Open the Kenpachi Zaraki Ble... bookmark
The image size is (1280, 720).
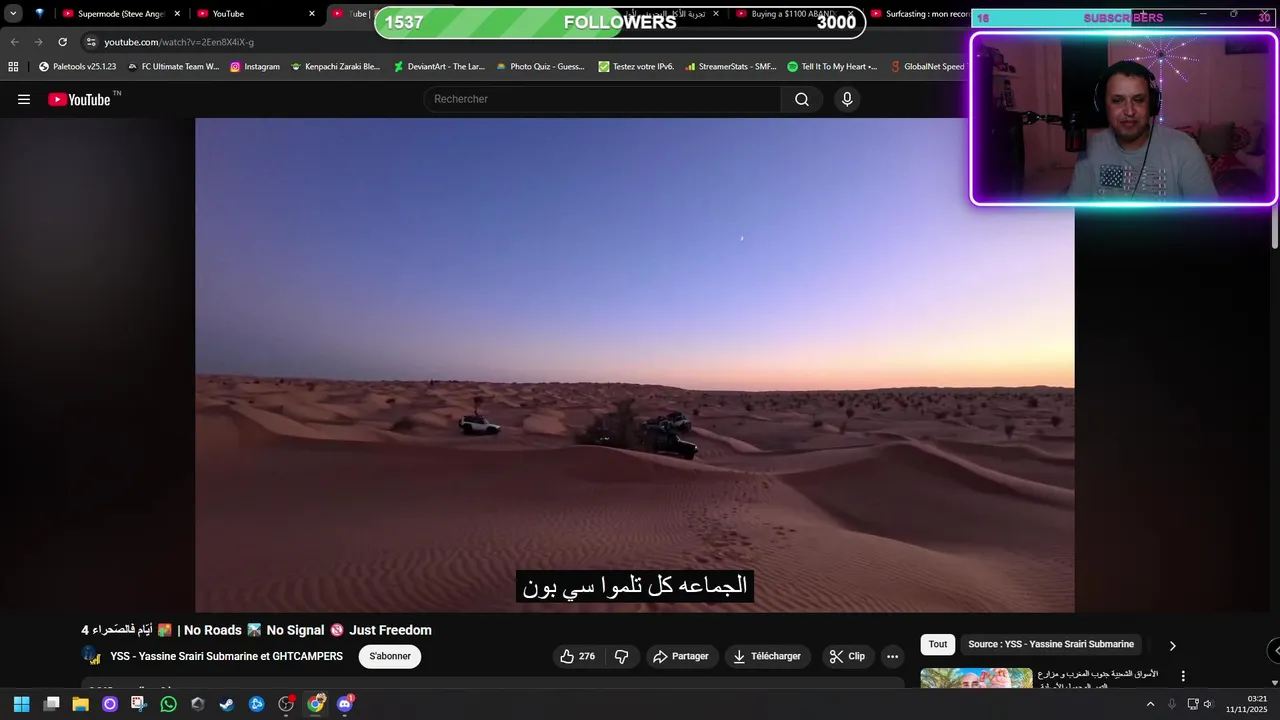(x=335, y=67)
